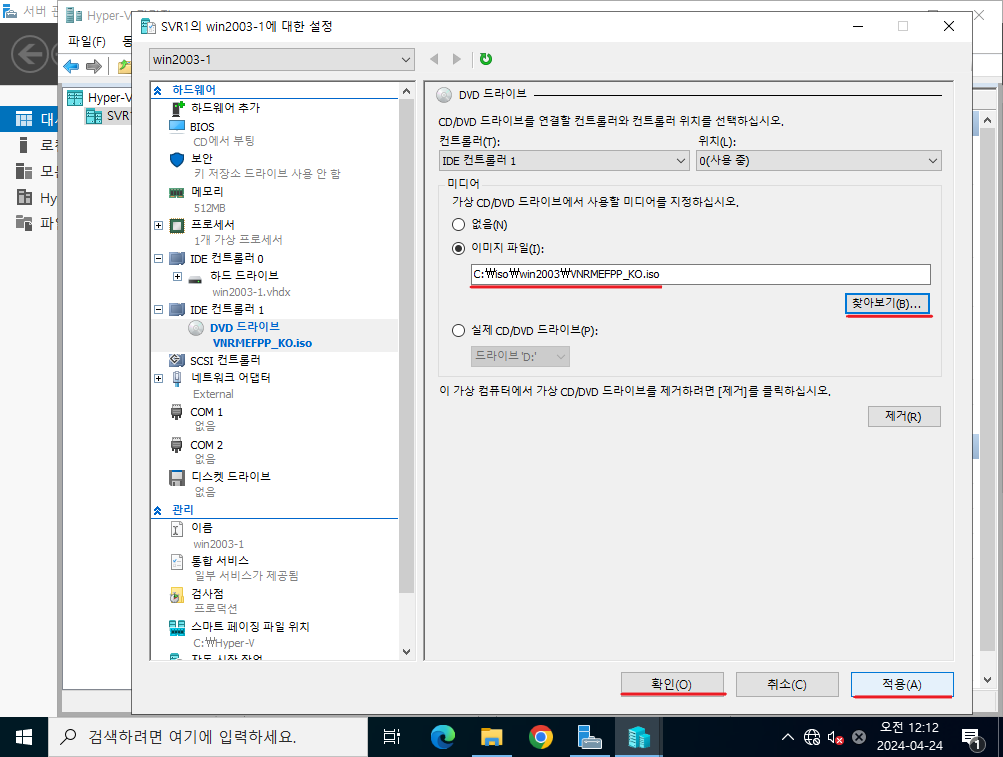Collapse the Management (관리) section
This screenshot has height=757, width=1003.
pos(157,510)
